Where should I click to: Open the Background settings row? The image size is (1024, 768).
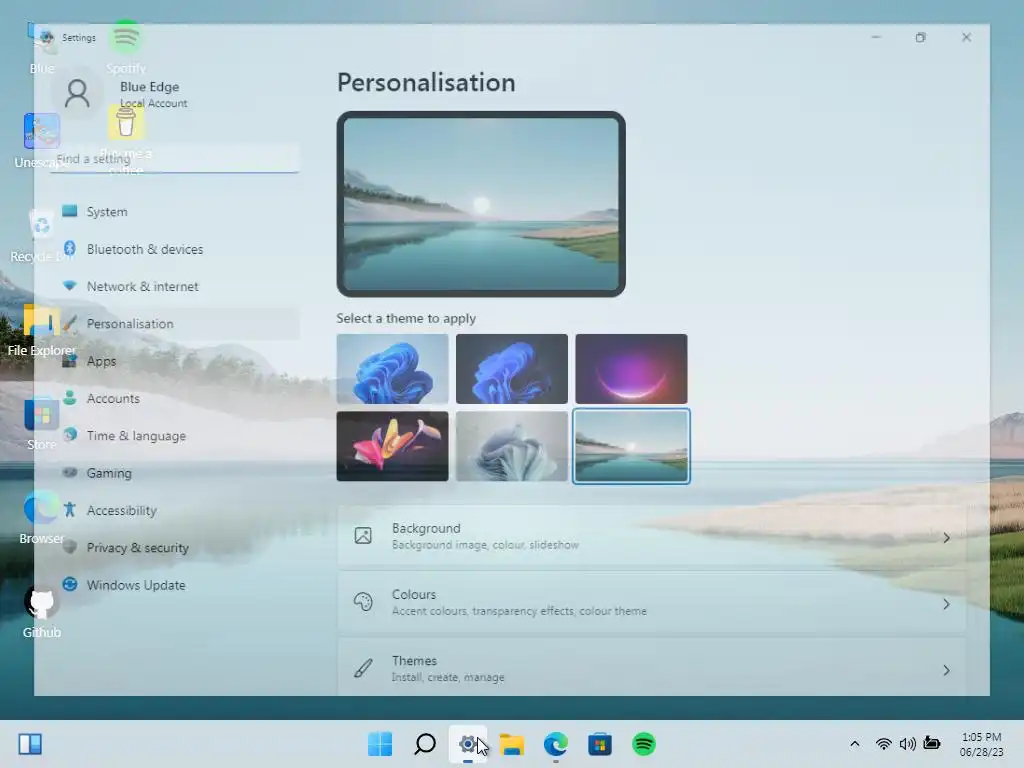[652, 536]
